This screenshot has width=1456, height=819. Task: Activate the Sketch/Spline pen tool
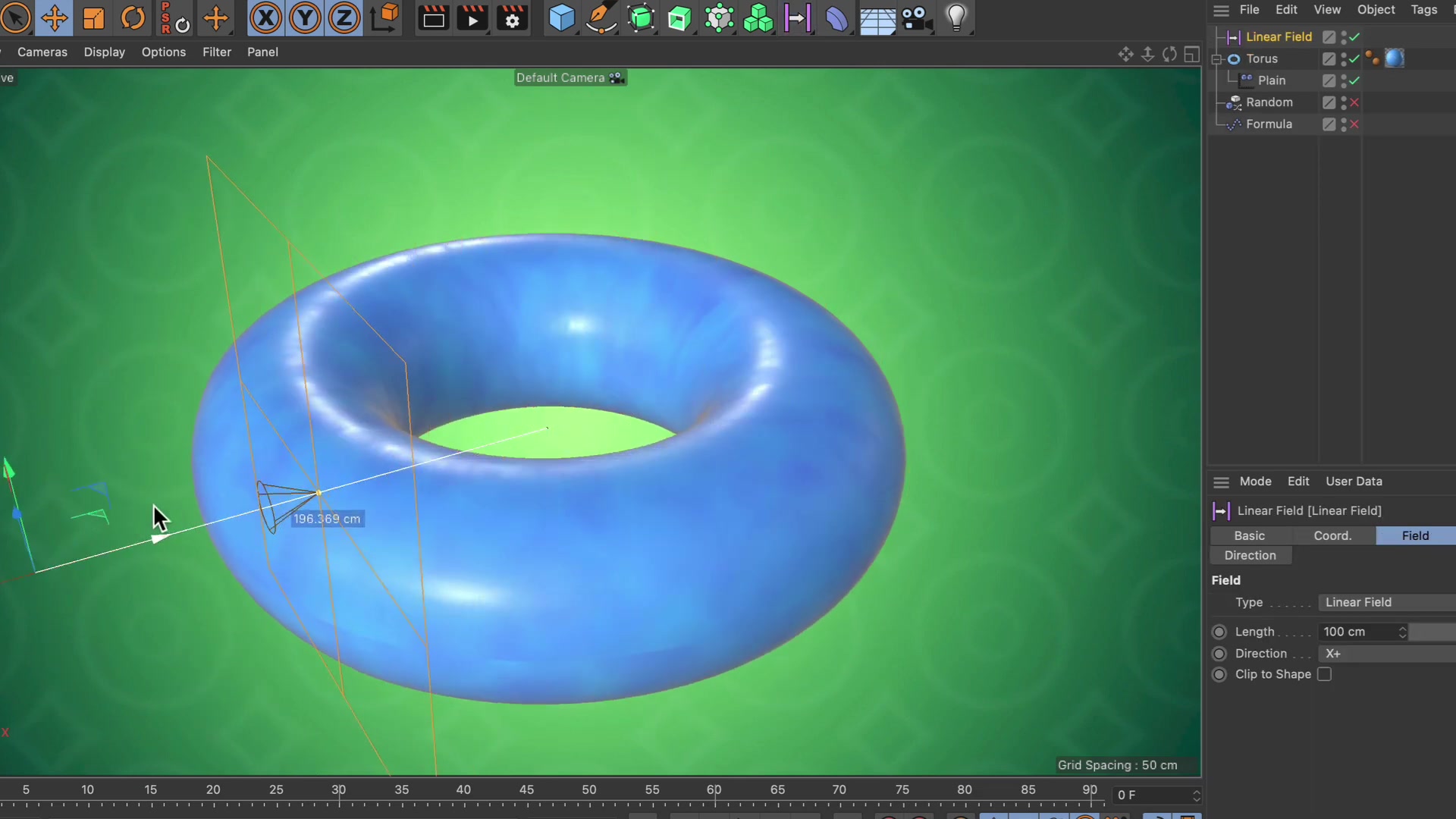601,17
